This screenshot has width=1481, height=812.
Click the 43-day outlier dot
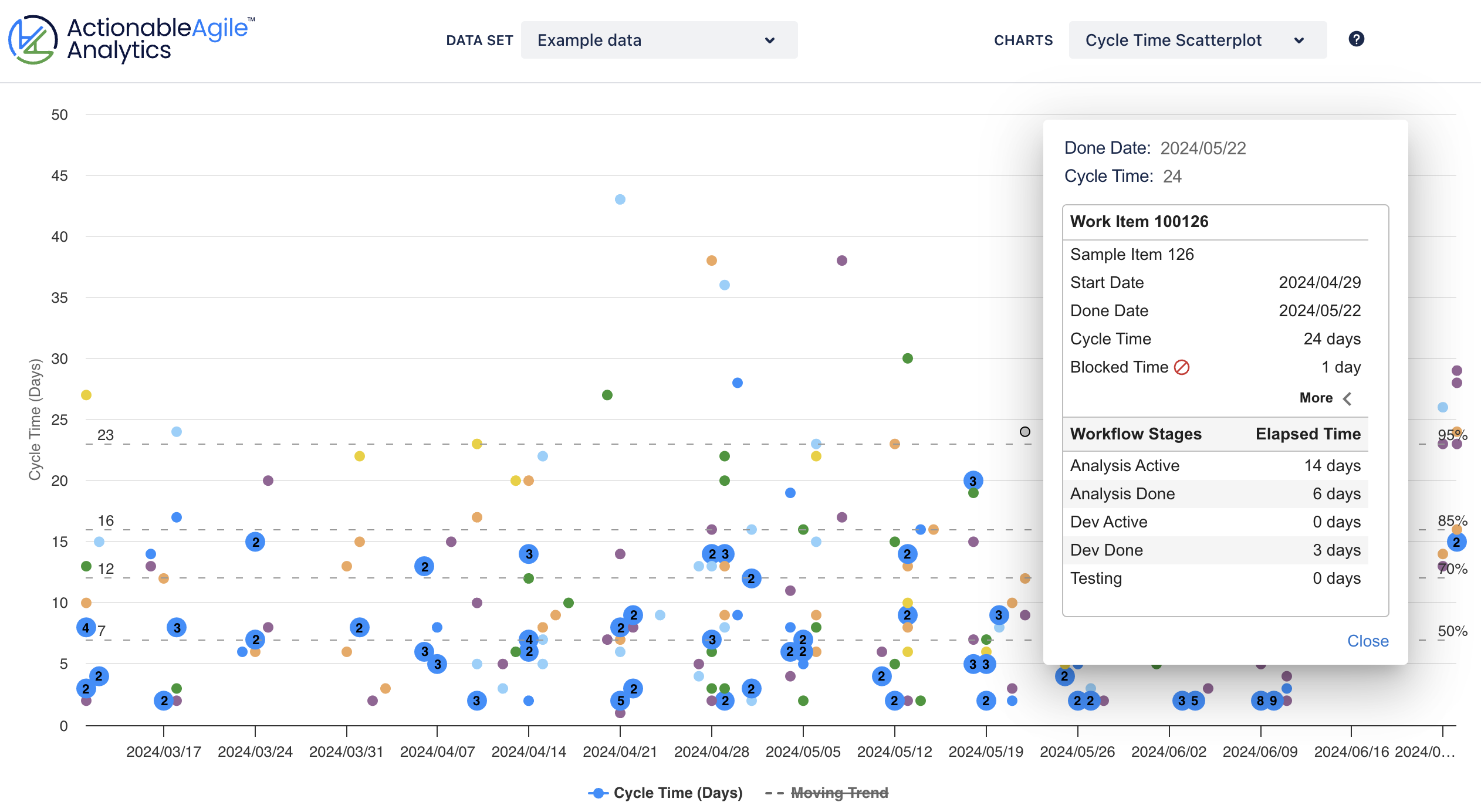620,200
